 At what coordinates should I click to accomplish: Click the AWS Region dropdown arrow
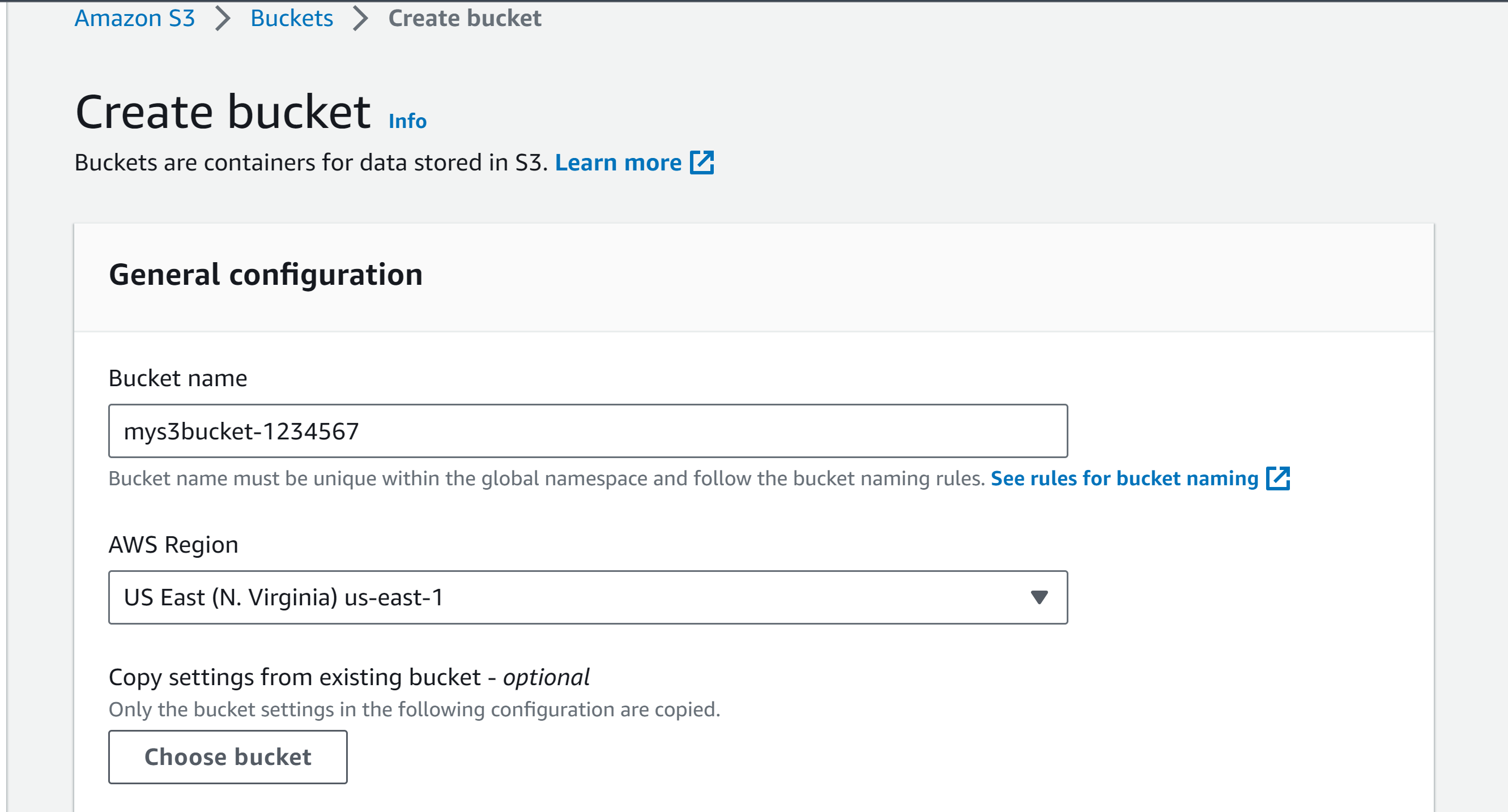pos(1039,597)
